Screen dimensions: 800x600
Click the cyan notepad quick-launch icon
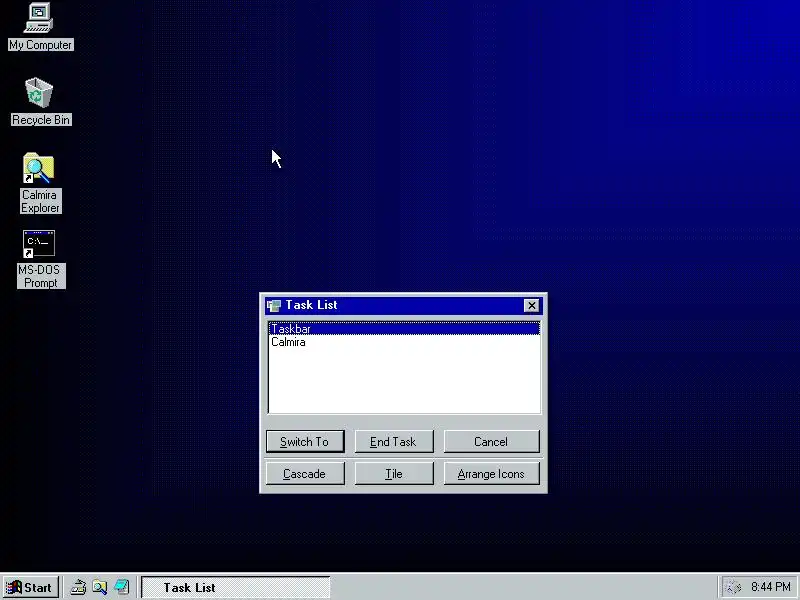click(x=122, y=587)
